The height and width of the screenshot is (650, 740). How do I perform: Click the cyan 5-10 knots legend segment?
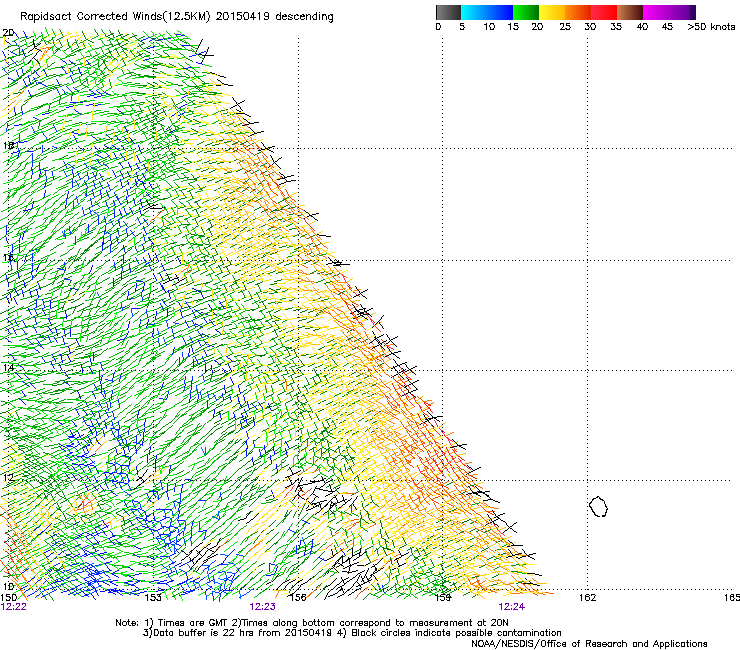click(474, 12)
